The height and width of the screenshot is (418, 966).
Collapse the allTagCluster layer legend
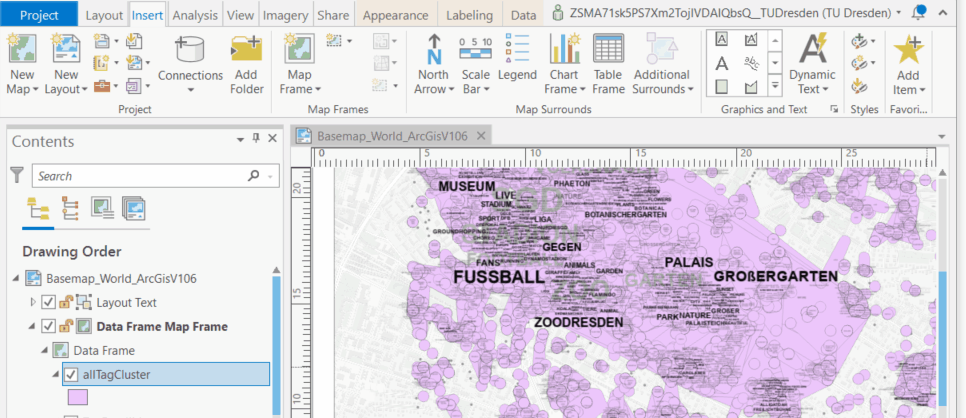pos(56,374)
